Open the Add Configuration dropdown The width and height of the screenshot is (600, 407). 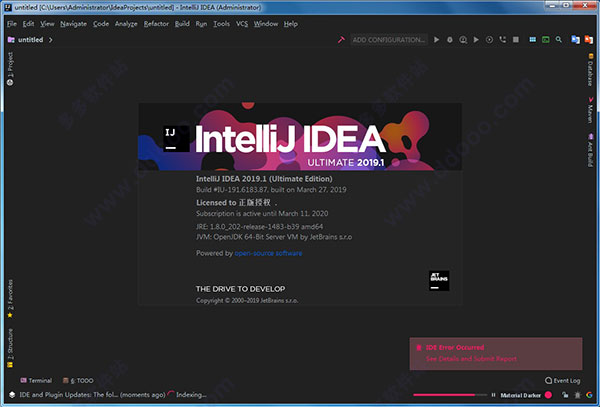pos(388,40)
